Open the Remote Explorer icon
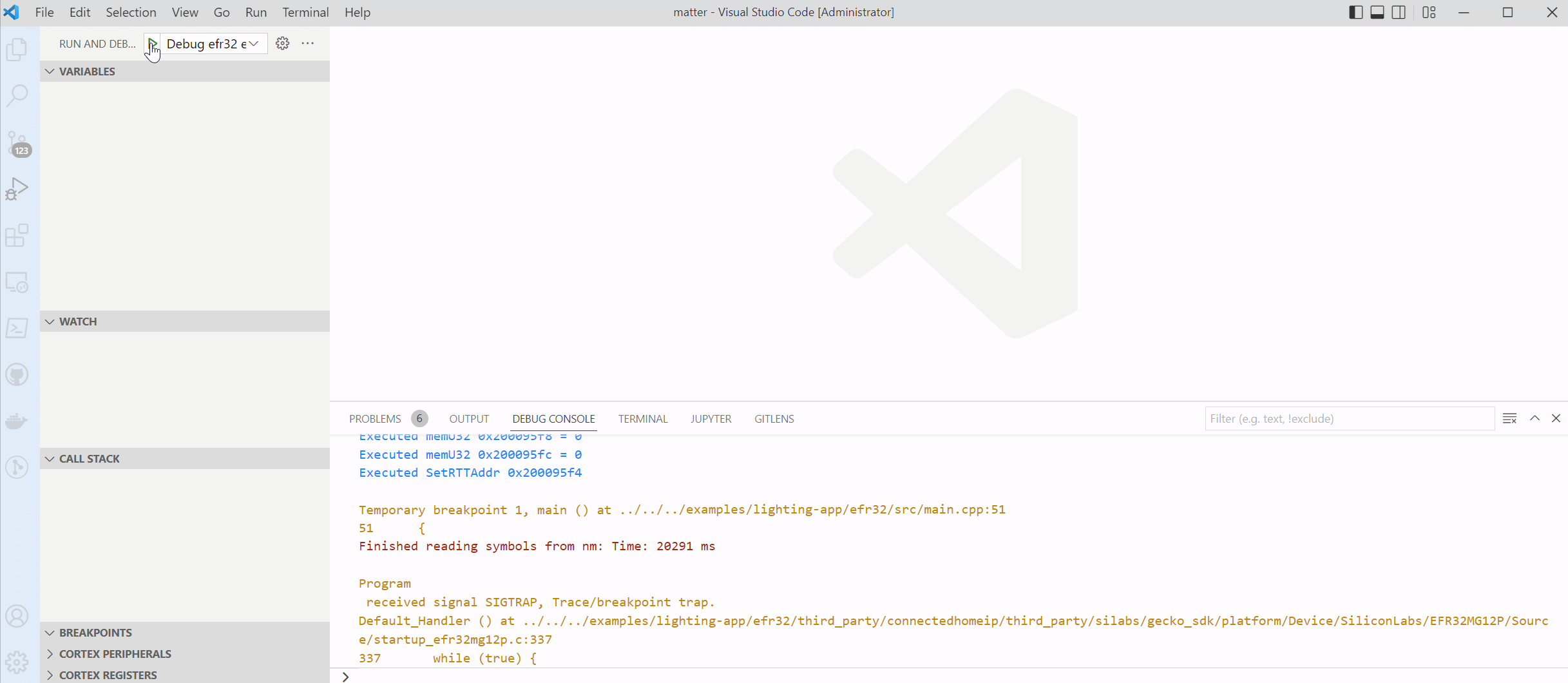1568x683 pixels. click(17, 282)
